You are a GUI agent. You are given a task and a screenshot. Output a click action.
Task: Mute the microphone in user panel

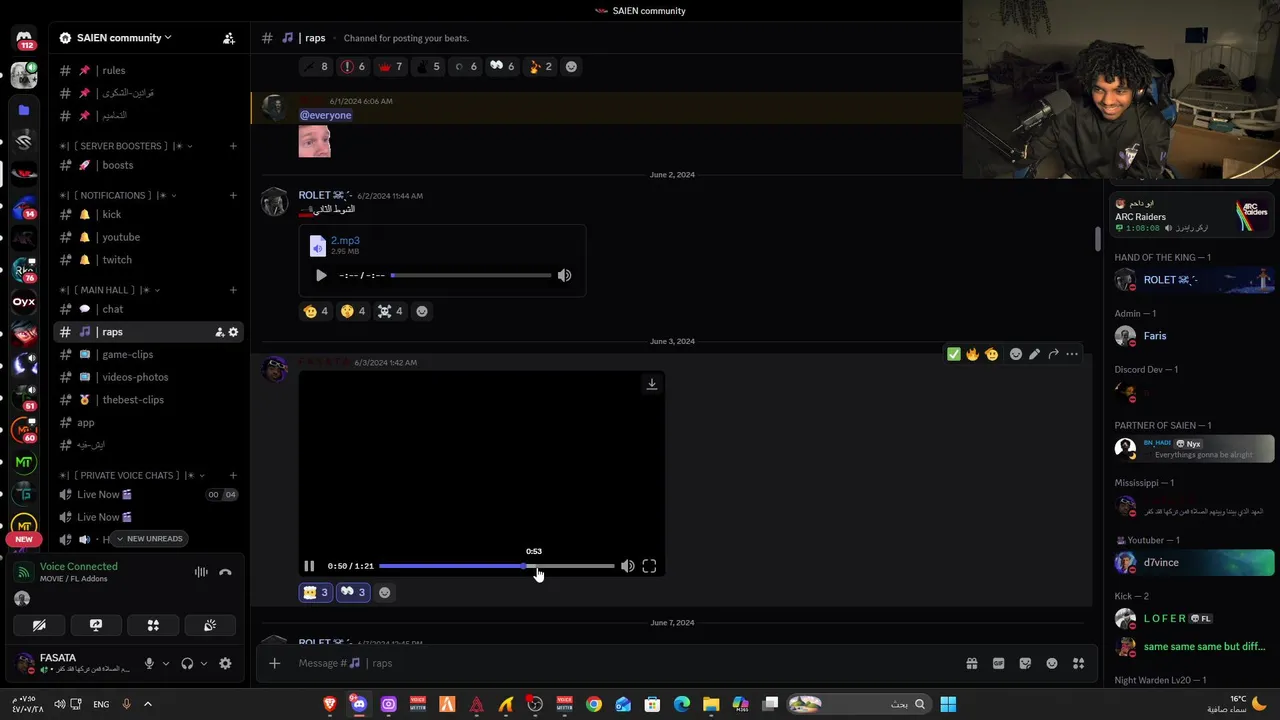click(x=149, y=663)
